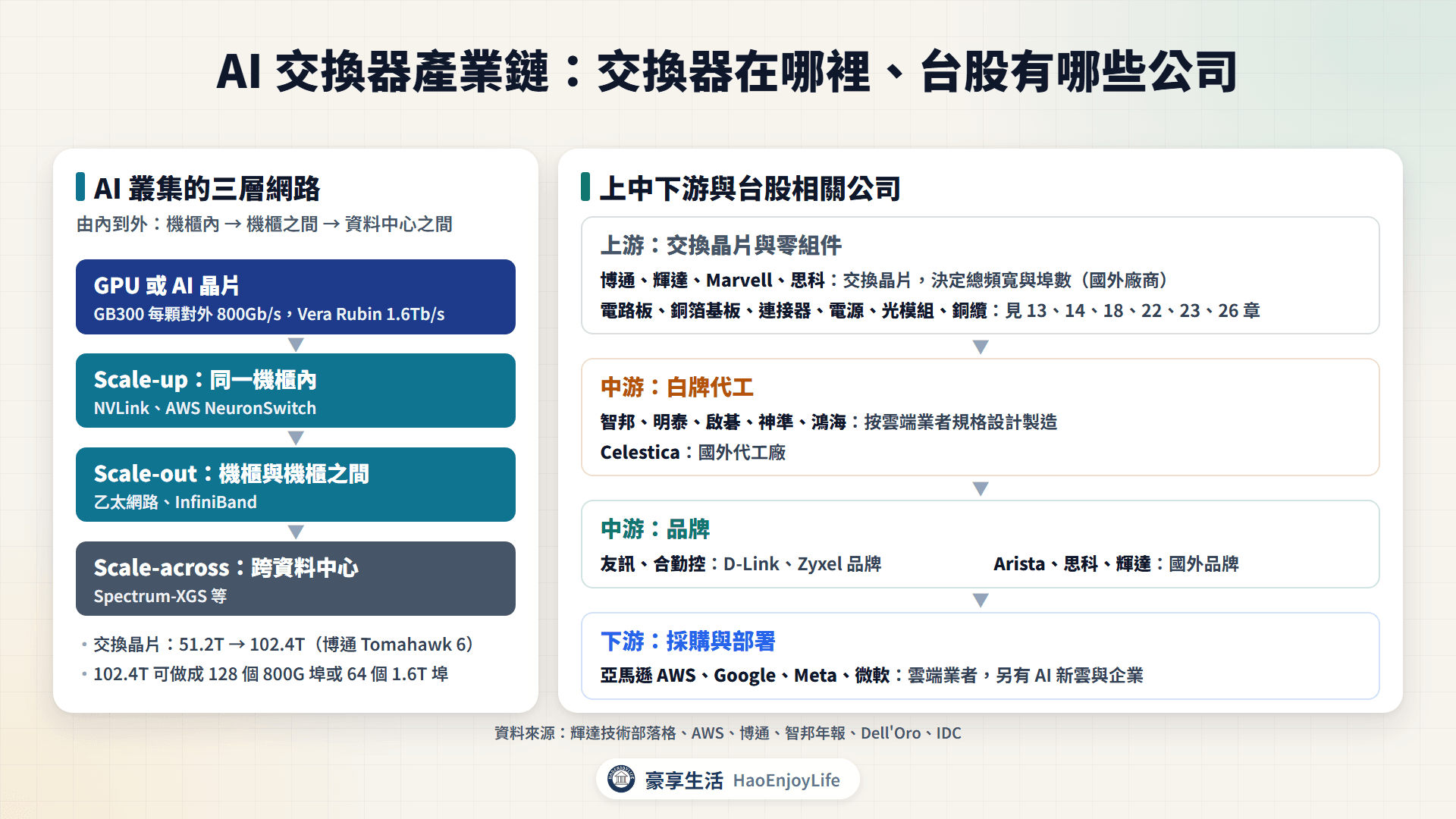
Task: Select 'NVLink、AWS NeuronSwitch' text
Action: (x=206, y=408)
